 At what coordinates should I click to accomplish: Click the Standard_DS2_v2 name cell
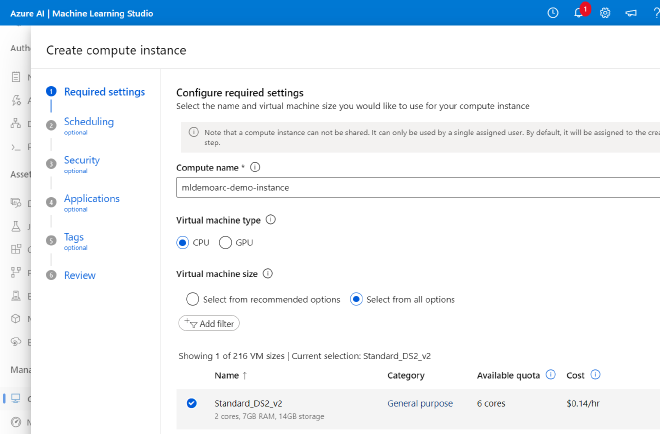click(248, 403)
